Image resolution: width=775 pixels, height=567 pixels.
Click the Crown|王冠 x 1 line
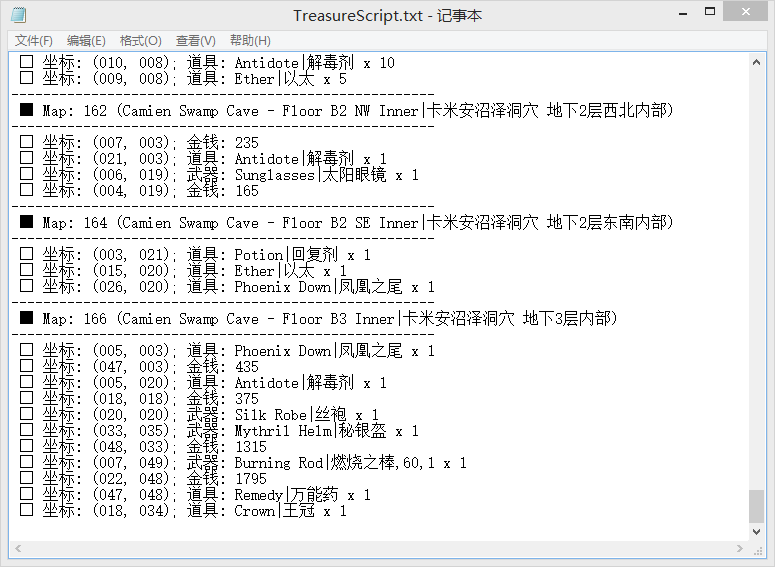coord(183,511)
